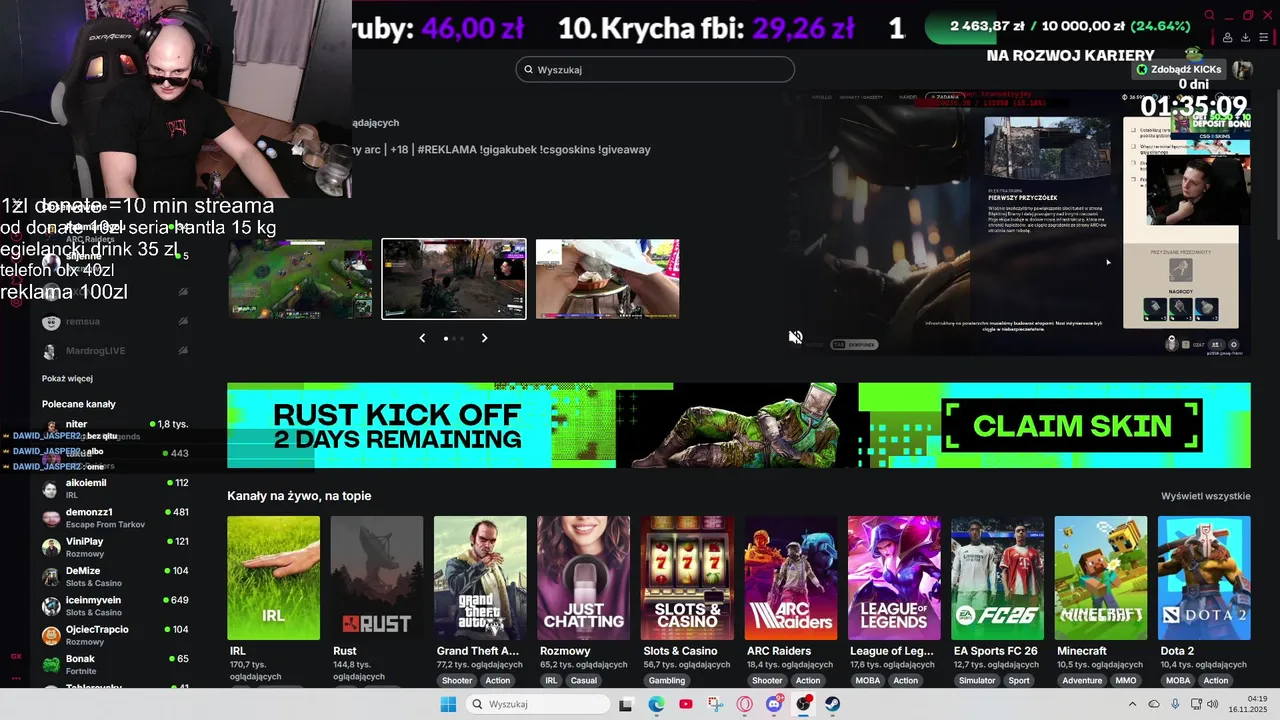The width and height of the screenshot is (1280, 720).
Task: Open YouTube app from the taskbar
Action: point(686,704)
